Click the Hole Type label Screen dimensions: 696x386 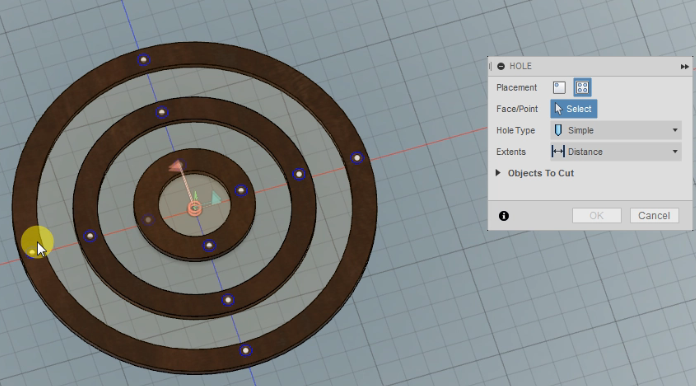(x=515, y=130)
